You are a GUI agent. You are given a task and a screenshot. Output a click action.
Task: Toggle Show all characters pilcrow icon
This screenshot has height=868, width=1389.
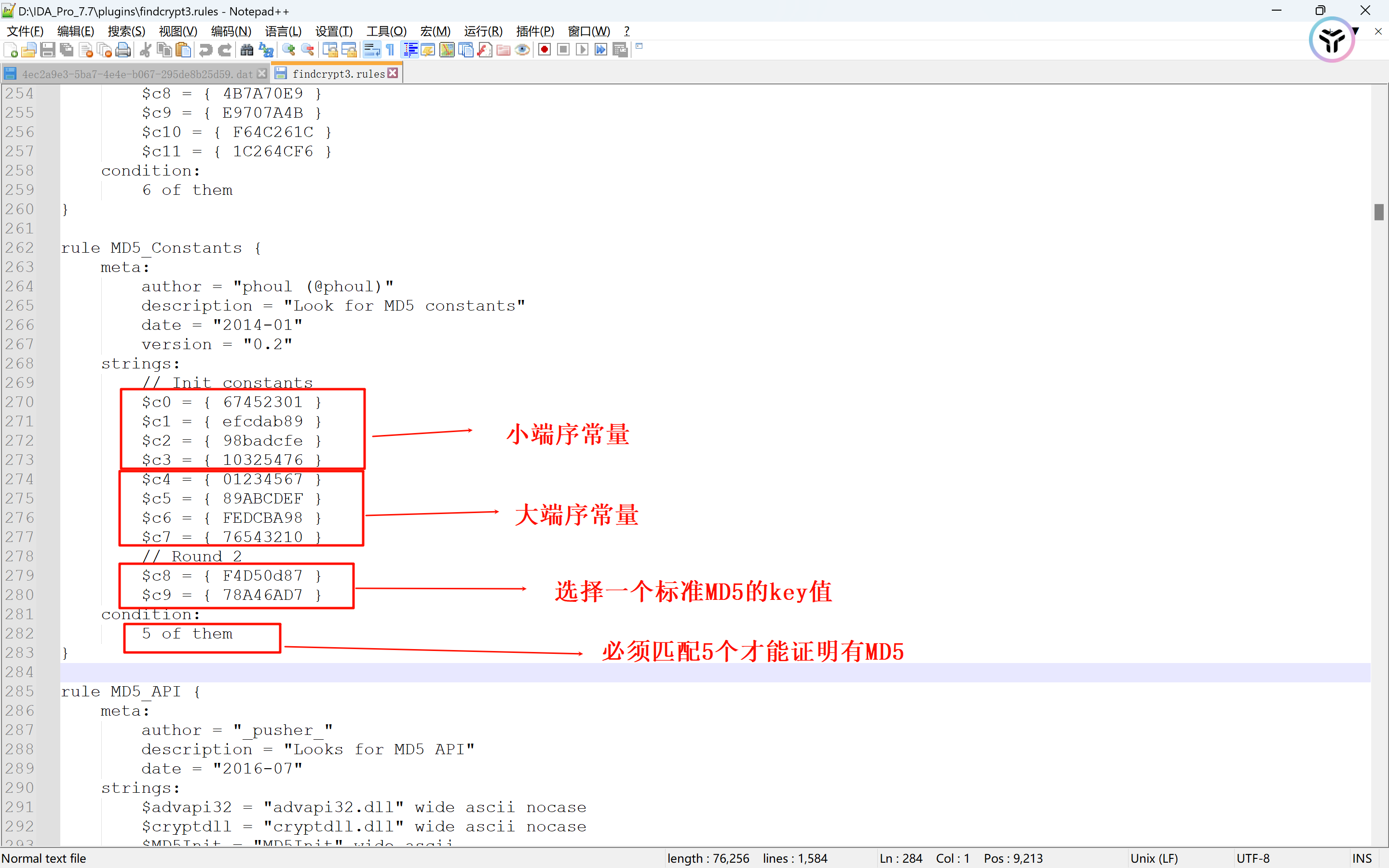(390, 50)
